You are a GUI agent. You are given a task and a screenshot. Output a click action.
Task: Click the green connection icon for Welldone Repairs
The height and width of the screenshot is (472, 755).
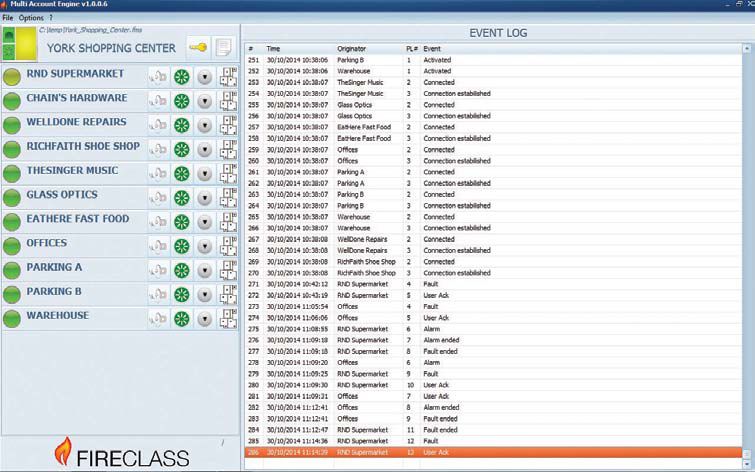coord(182,125)
